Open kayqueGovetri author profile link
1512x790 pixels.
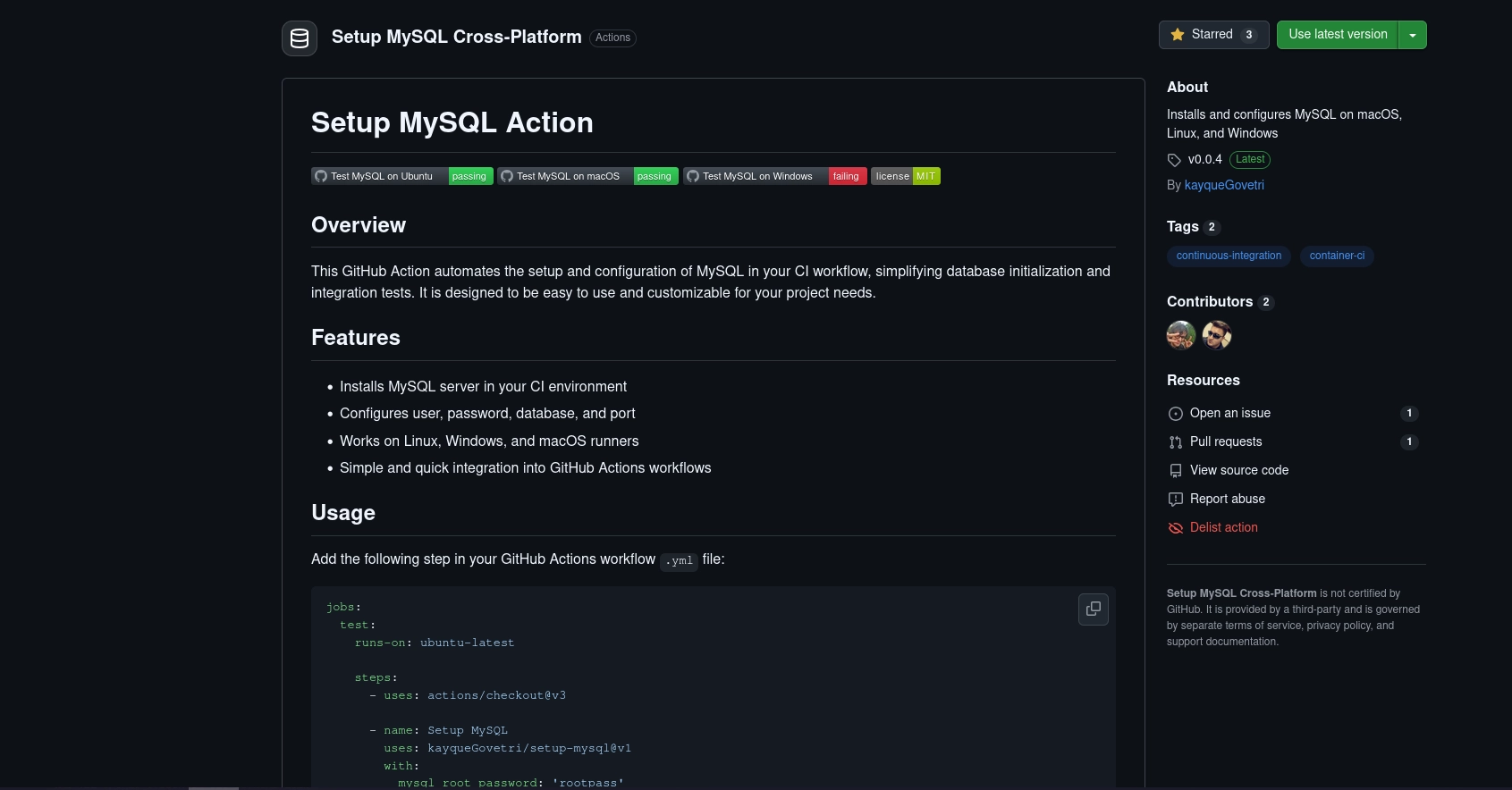tap(1224, 185)
